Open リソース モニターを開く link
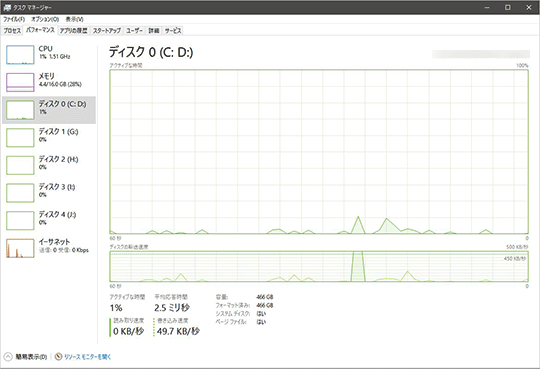The width and height of the screenshot is (540, 369). [87, 357]
